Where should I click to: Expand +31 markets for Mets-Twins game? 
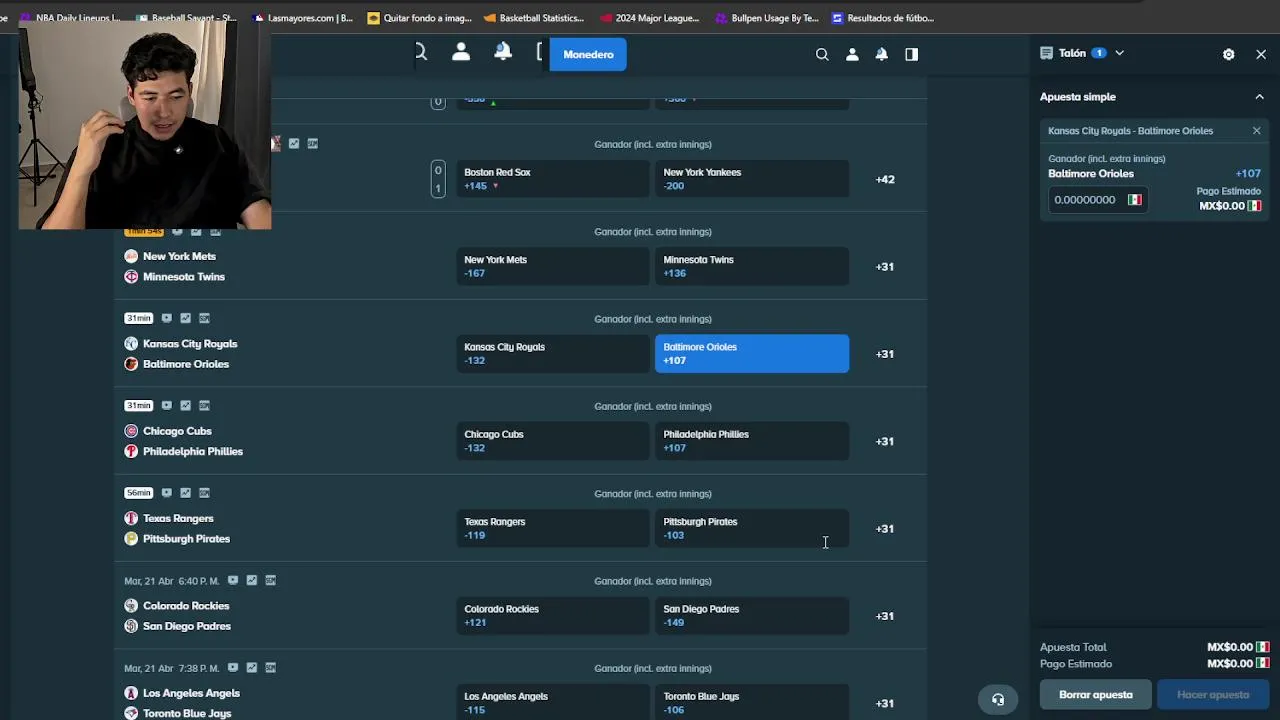coord(885,266)
